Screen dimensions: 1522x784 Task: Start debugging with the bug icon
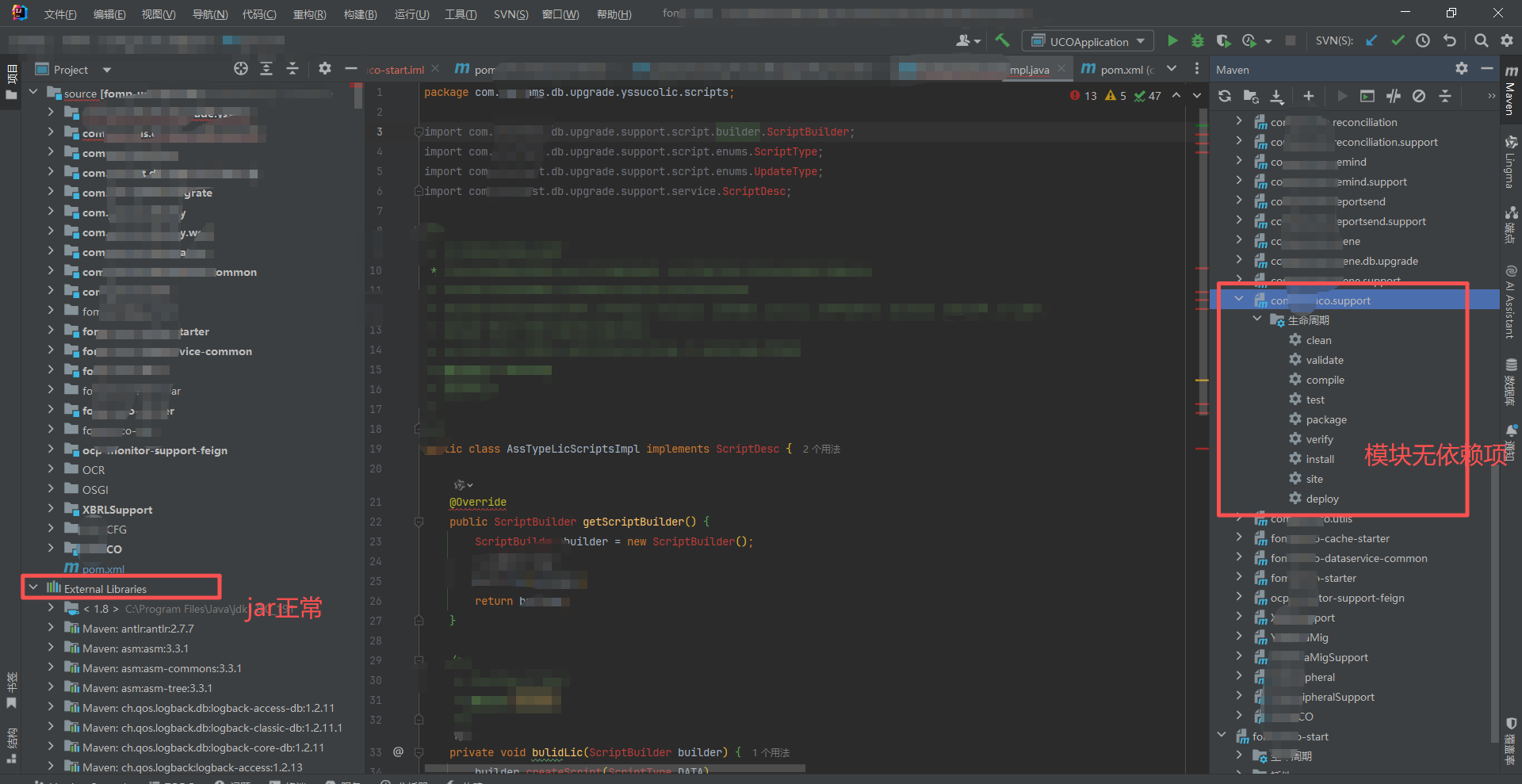pos(1198,40)
